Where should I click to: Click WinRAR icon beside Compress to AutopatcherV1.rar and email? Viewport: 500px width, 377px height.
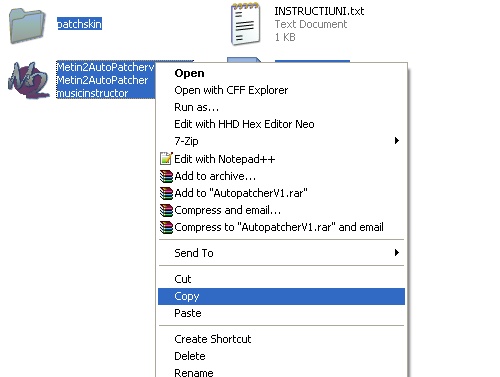[x=166, y=227]
